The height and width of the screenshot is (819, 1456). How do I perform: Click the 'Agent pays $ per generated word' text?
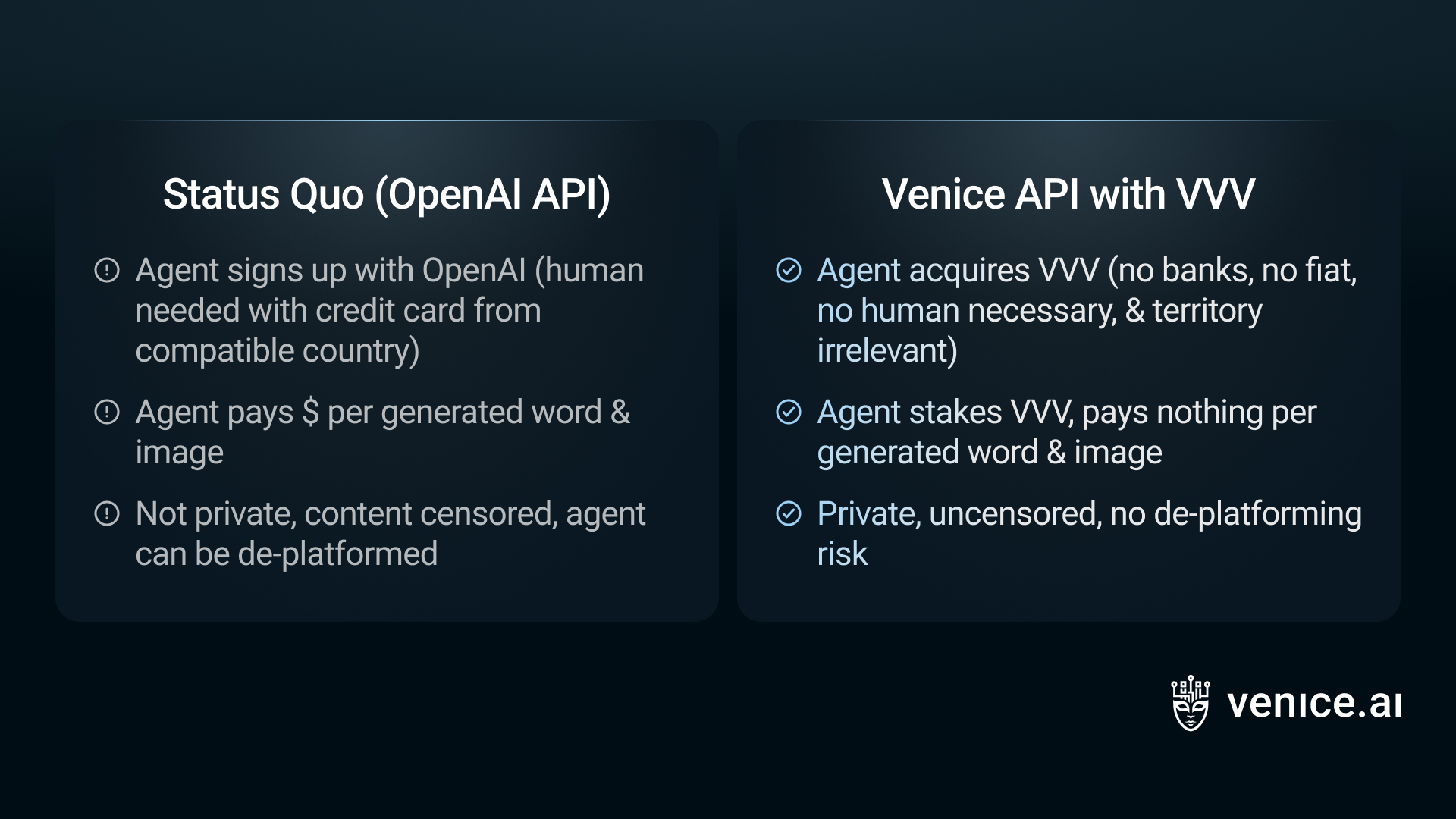tap(383, 432)
